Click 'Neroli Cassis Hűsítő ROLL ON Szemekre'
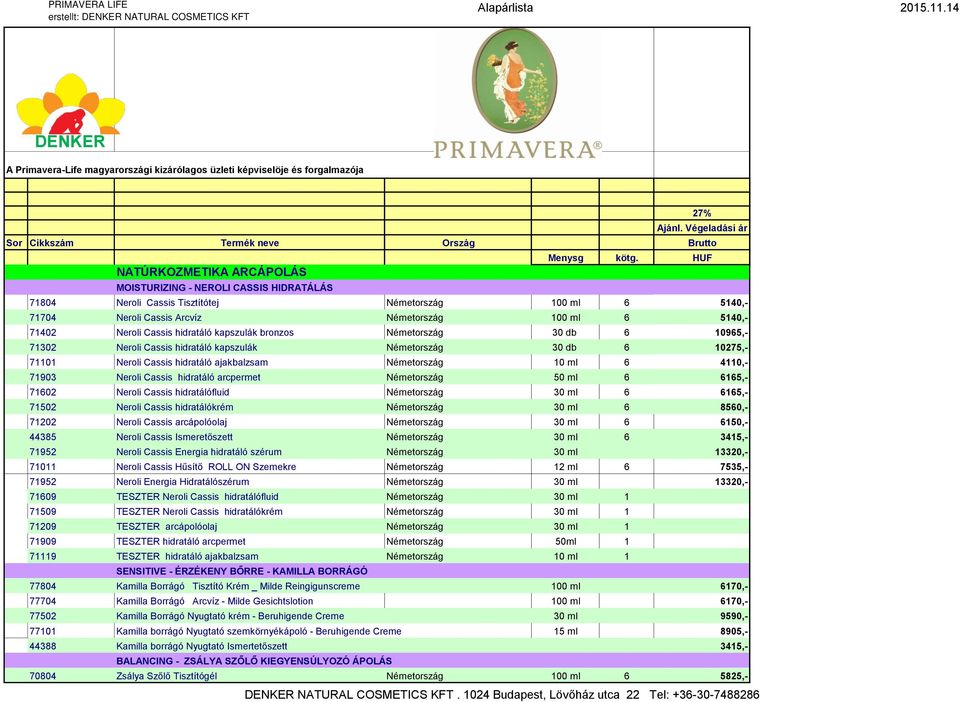The image size is (960, 702). [x=206, y=467]
